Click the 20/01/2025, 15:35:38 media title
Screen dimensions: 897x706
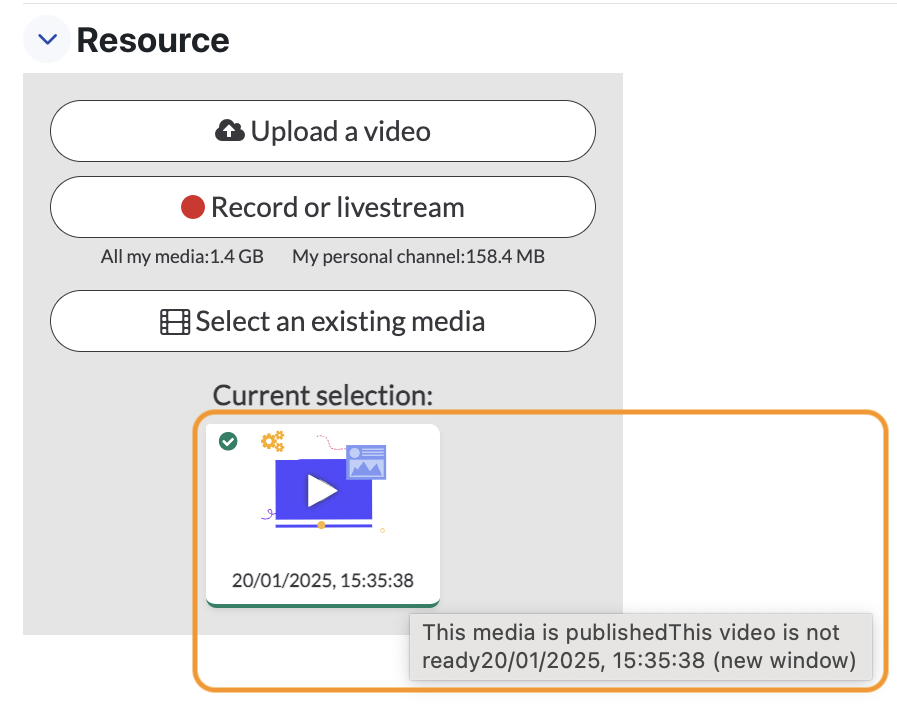[x=323, y=580]
